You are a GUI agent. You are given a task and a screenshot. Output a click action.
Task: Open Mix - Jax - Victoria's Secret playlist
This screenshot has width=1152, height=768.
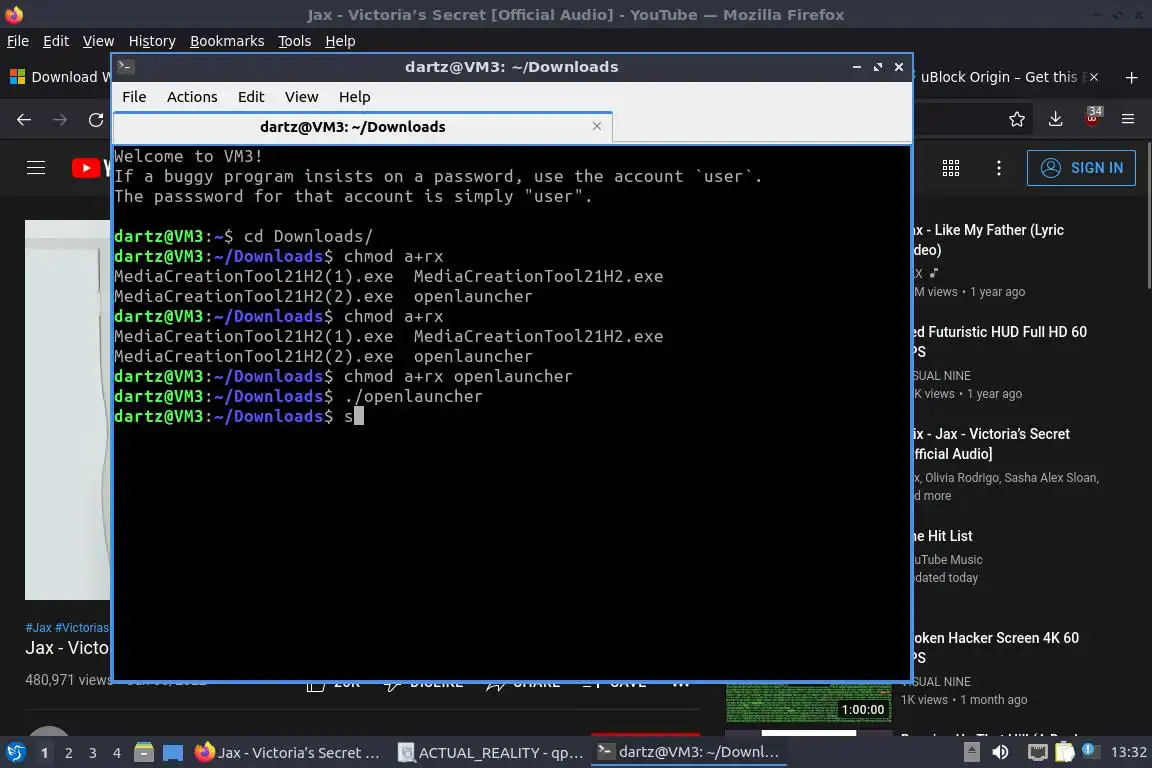point(992,444)
